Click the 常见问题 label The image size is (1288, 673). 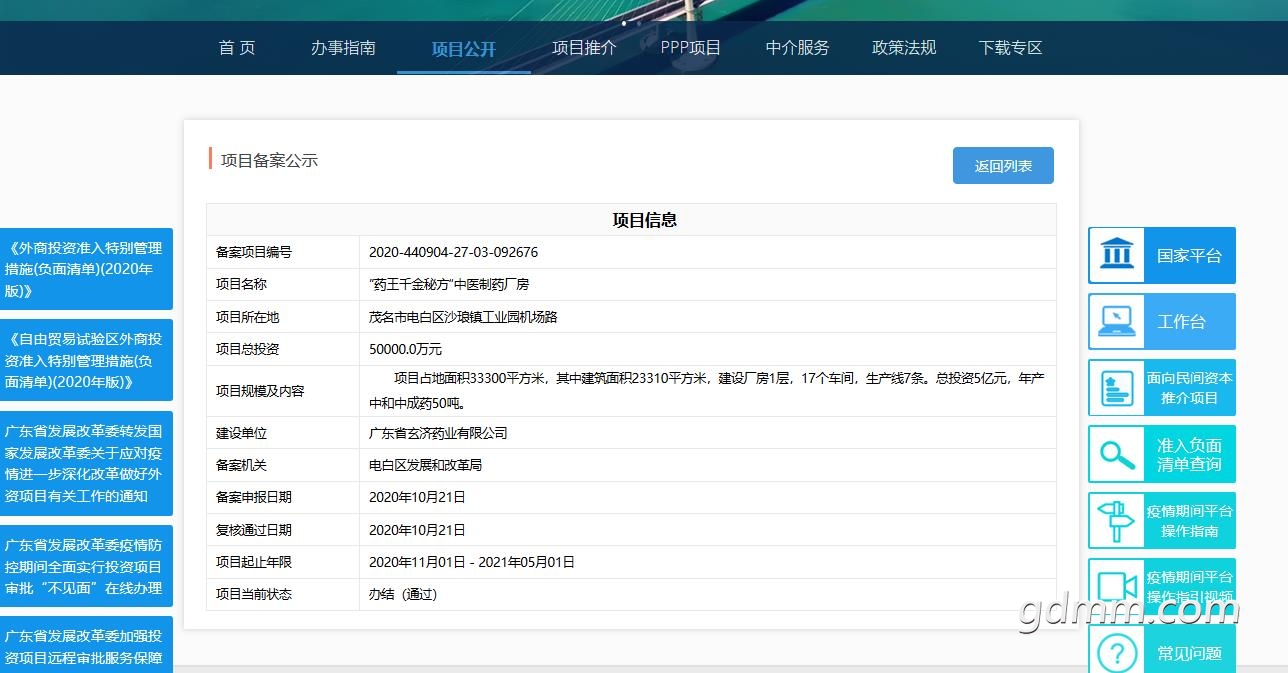pyautogui.click(x=1189, y=653)
